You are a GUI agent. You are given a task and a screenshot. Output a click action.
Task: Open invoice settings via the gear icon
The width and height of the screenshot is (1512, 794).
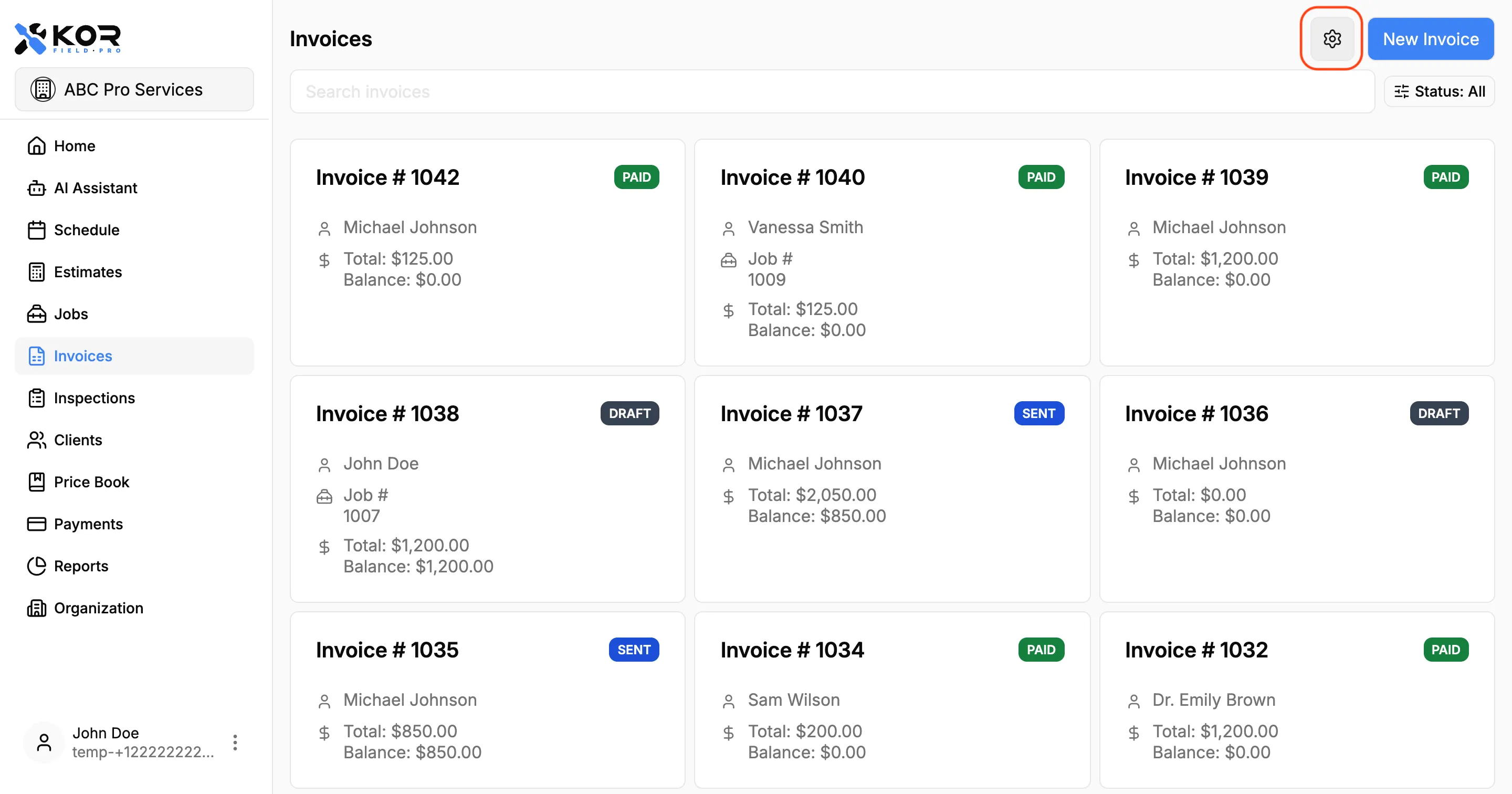click(x=1331, y=39)
